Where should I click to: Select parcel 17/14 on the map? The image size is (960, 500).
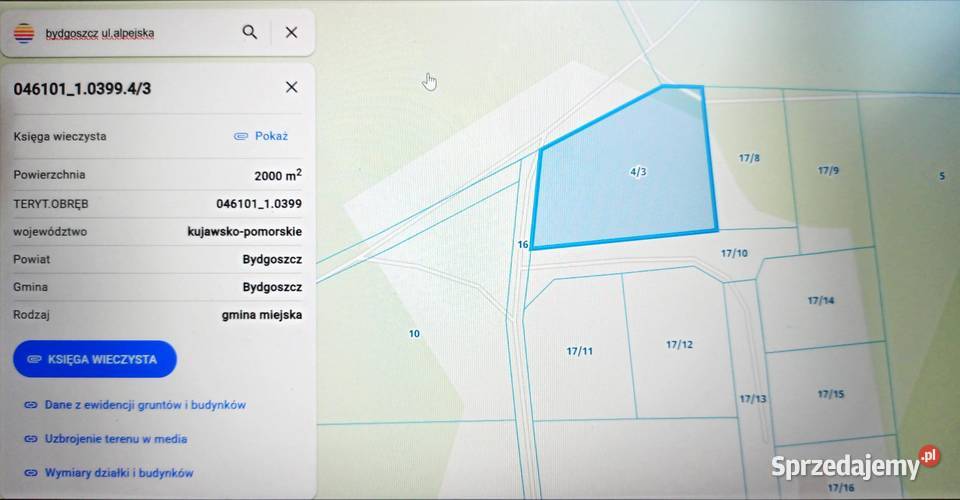pyautogui.click(x=820, y=300)
